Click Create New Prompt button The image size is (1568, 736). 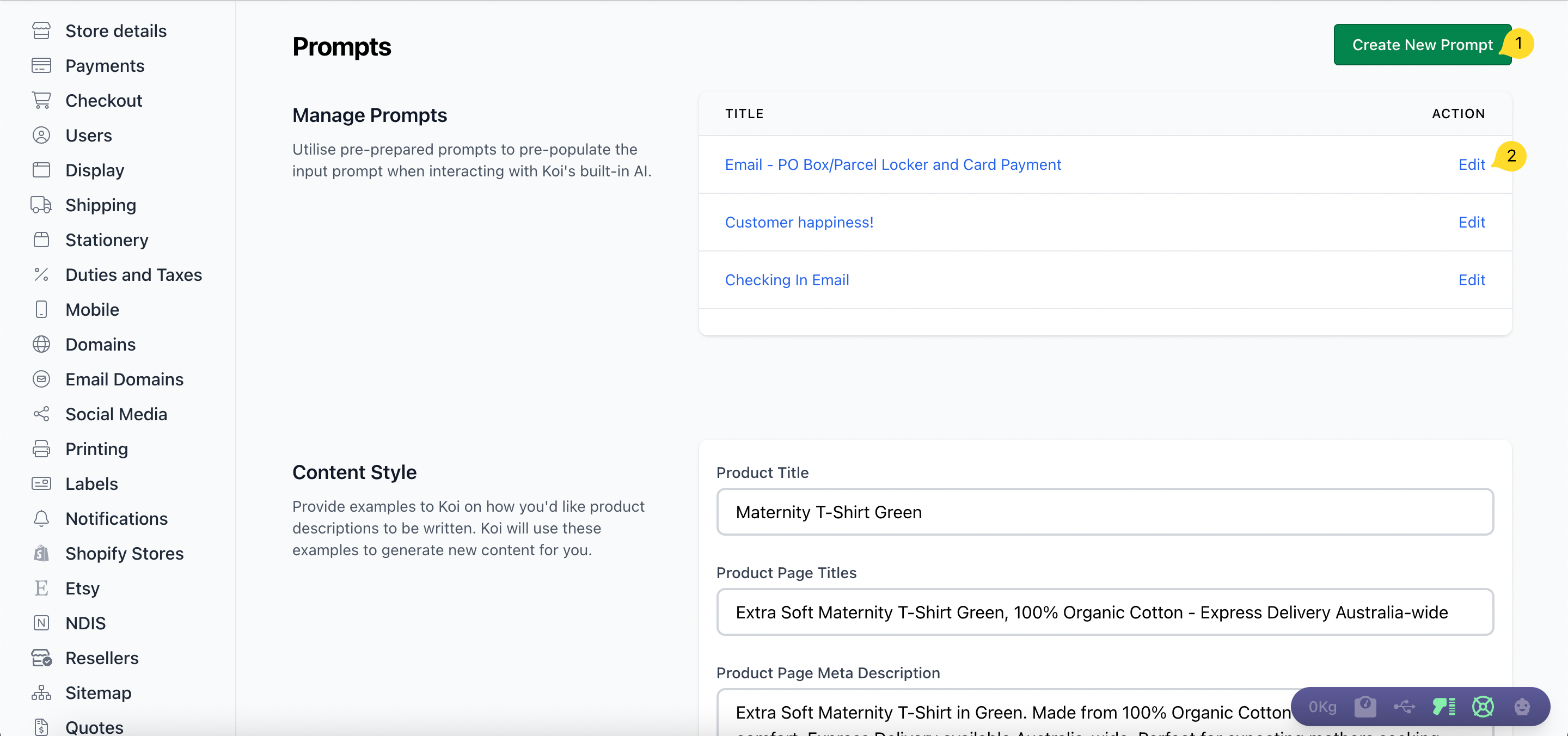[1422, 45]
